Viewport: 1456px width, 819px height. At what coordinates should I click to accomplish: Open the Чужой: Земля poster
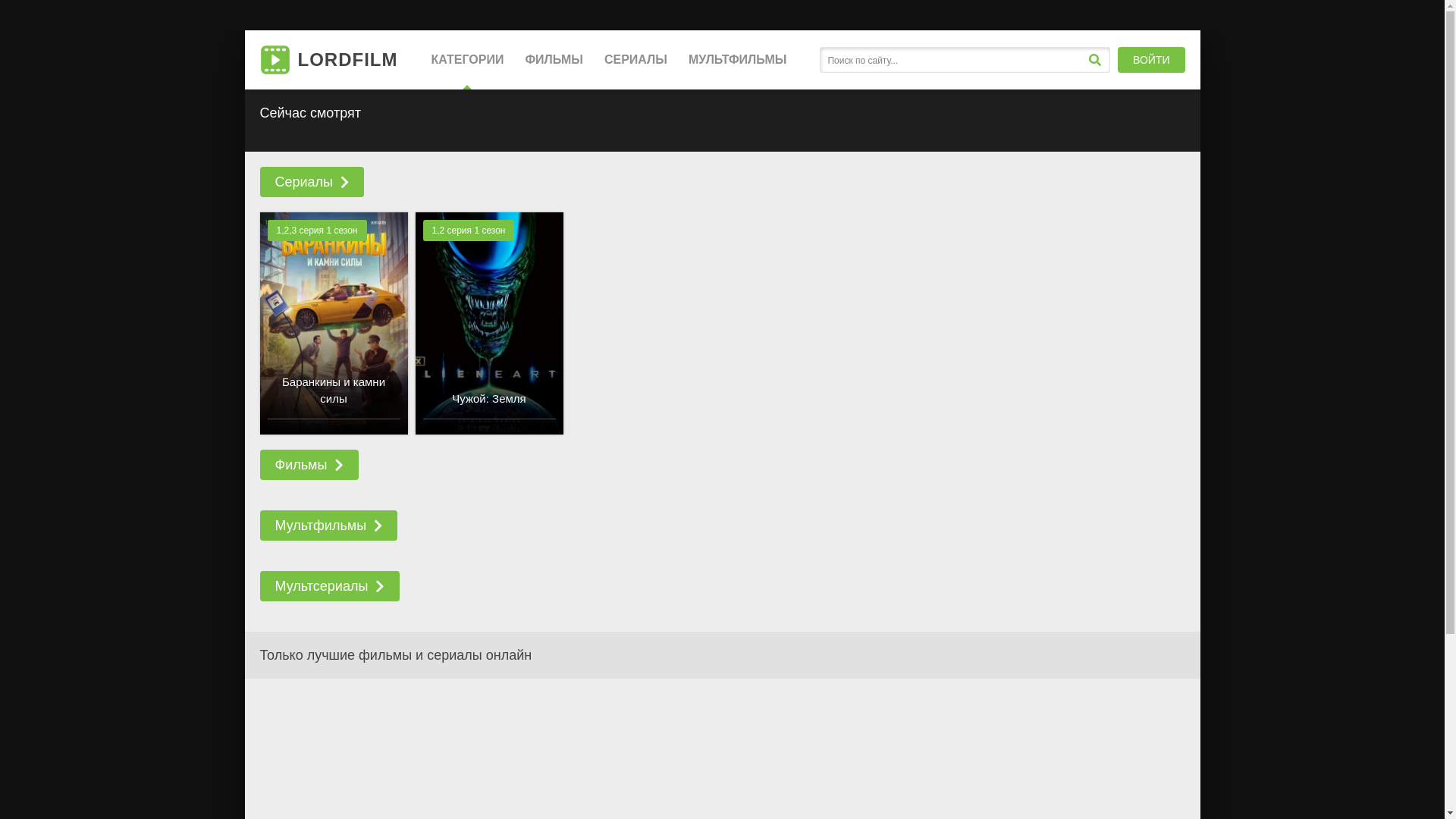coord(489,323)
